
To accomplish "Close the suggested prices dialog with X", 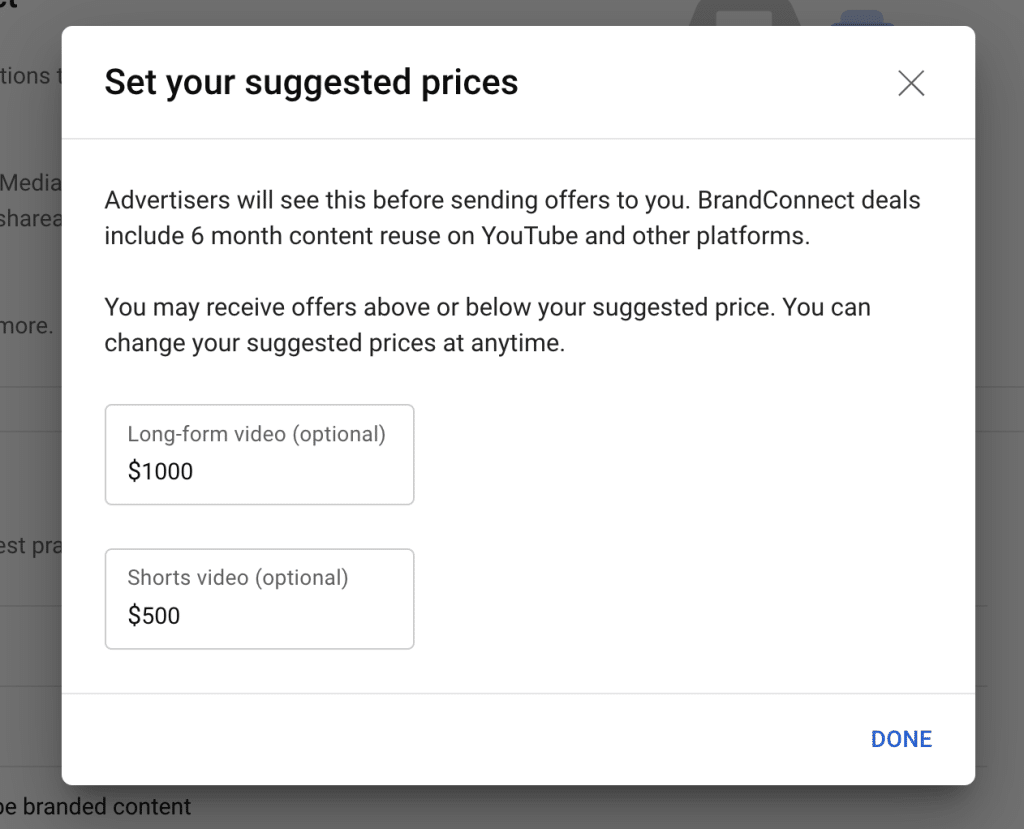I will (x=910, y=83).
